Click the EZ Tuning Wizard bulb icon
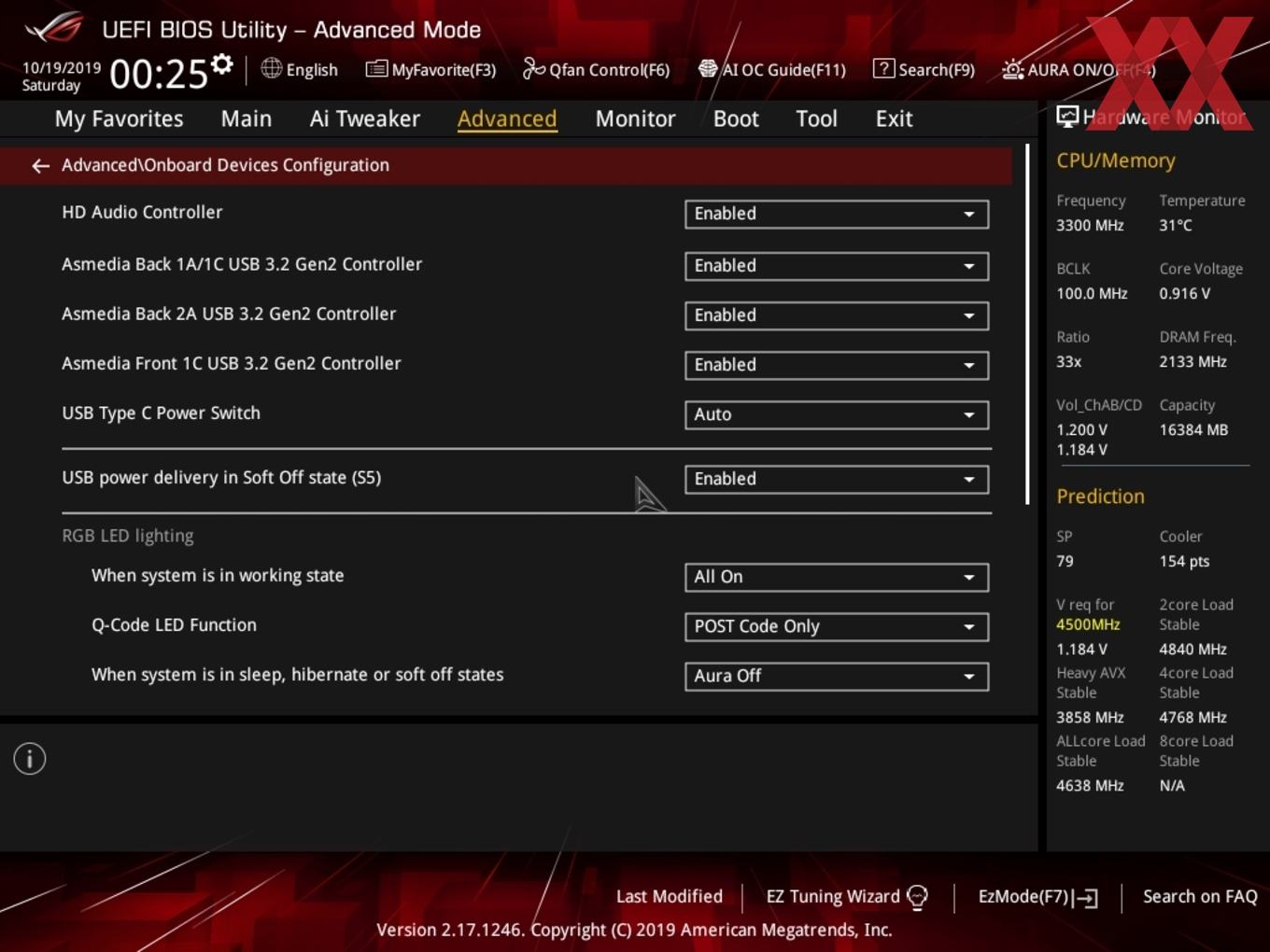1270x952 pixels. coord(917,898)
